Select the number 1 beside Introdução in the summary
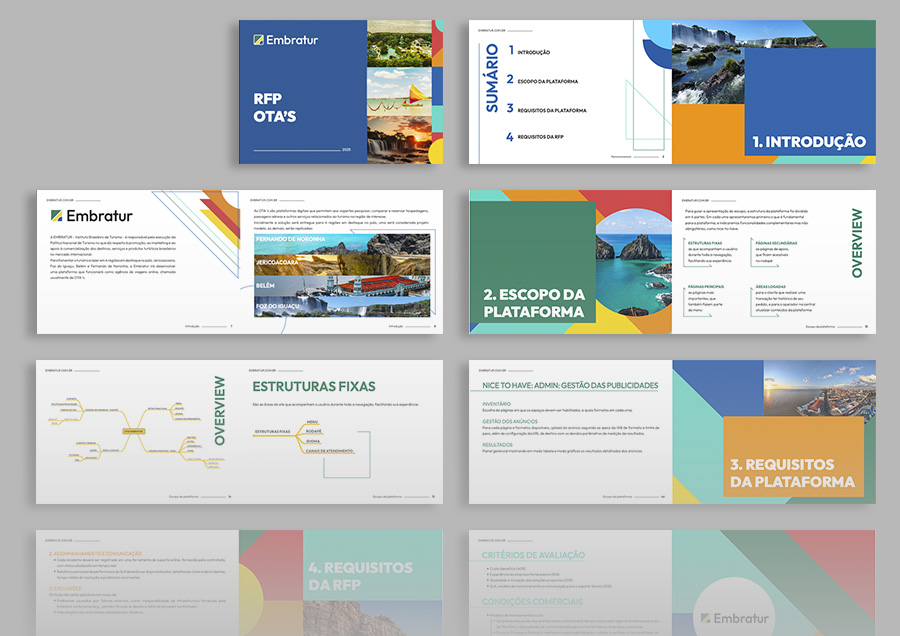Image resolution: width=900 pixels, height=636 pixels. [511, 50]
